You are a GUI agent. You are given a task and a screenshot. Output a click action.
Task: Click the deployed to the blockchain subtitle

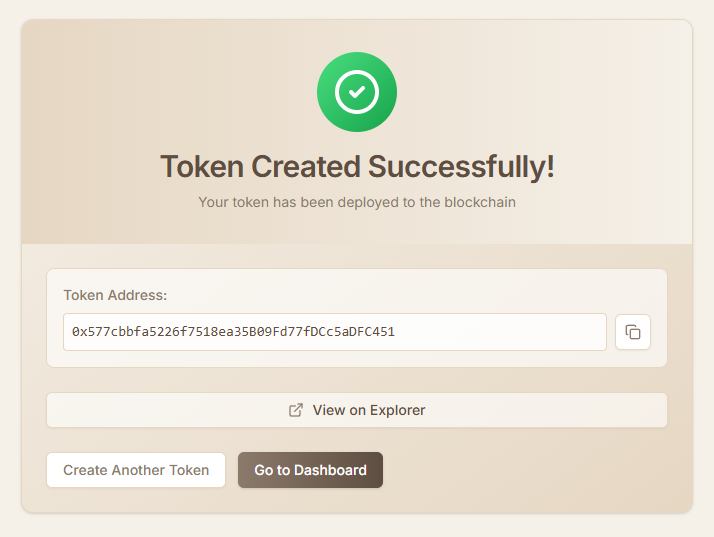click(x=357, y=202)
